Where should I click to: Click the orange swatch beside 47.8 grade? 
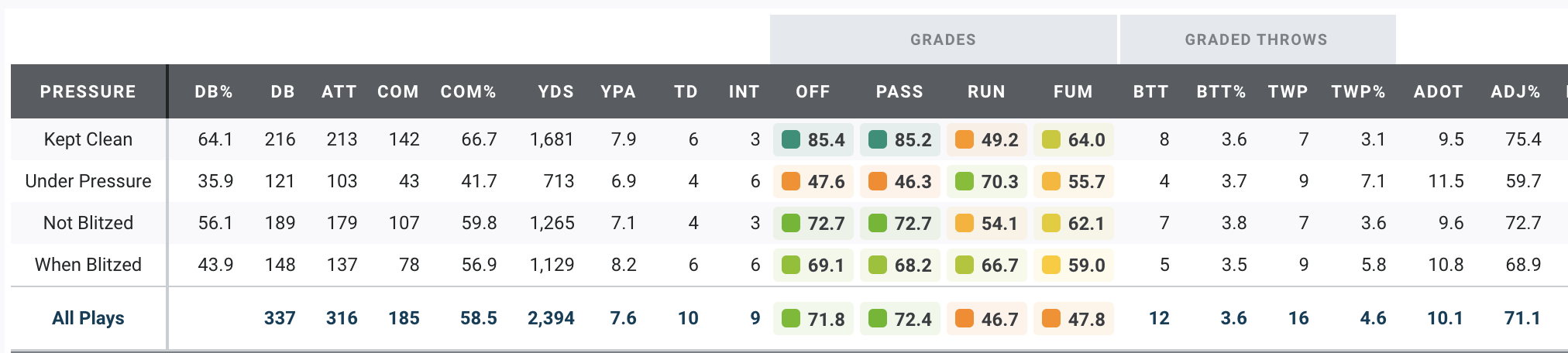tap(1051, 318)
